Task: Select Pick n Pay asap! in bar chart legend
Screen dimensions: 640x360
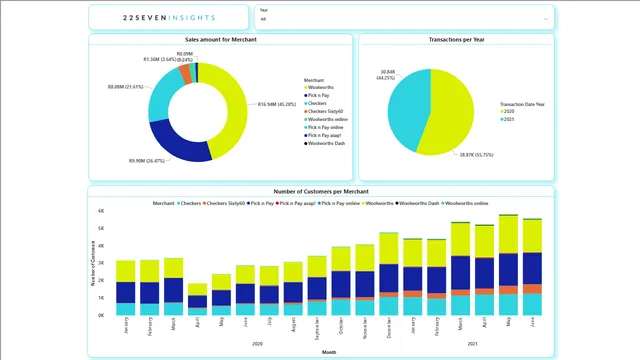Action: (x=296, y=203)
